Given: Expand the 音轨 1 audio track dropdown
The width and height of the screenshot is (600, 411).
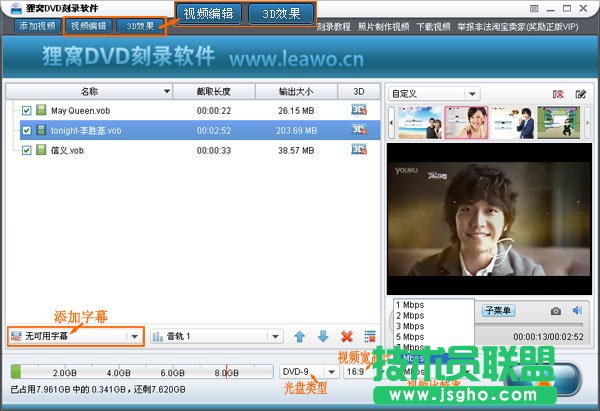Looking at the screenshot, I should click(275, 337).
